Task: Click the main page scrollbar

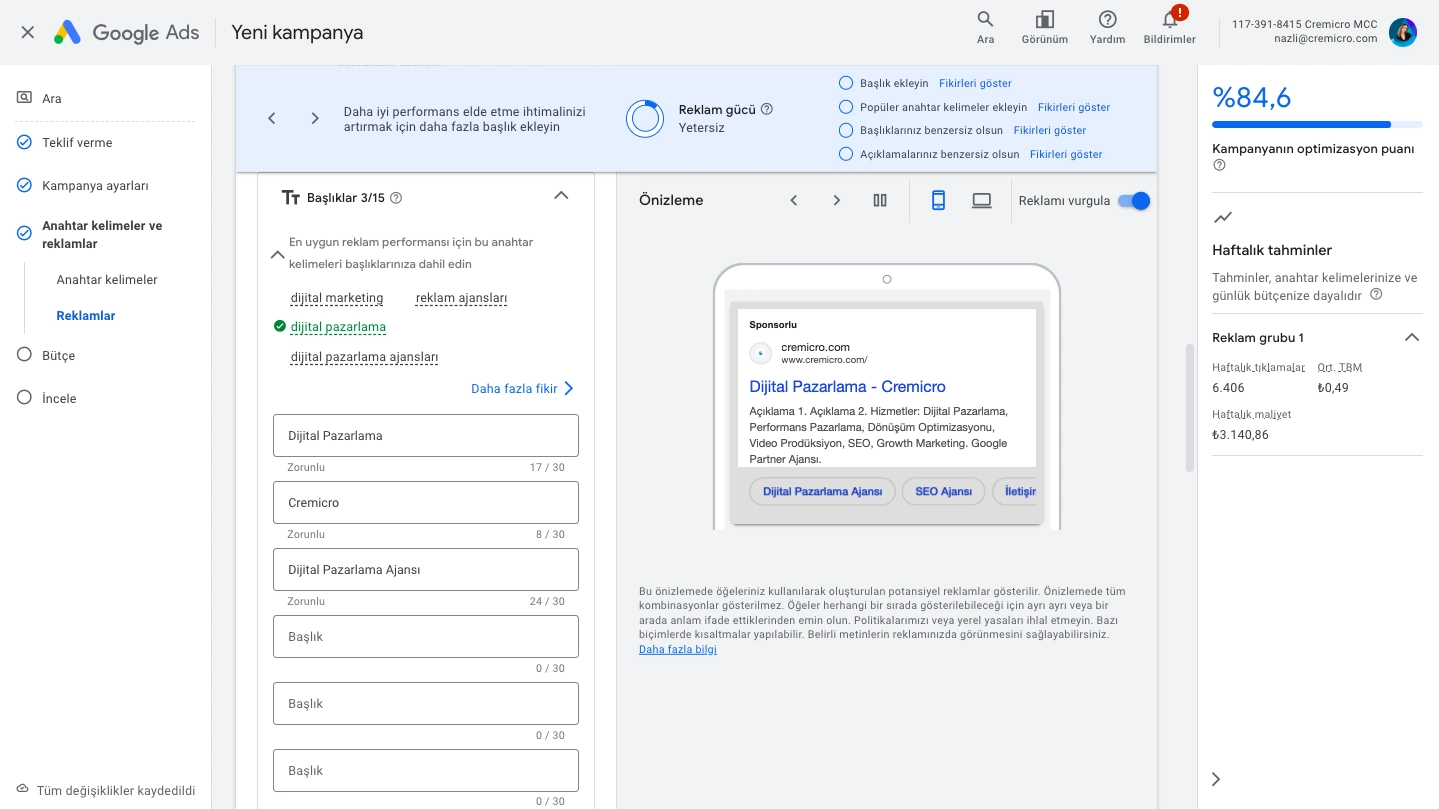Action: coord(1189,407)
